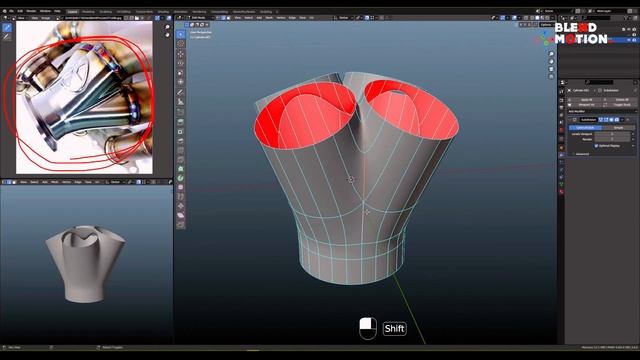This screenshot has height=360, width=640.
Task: Select Simple subdivision type
Action: 619,128
